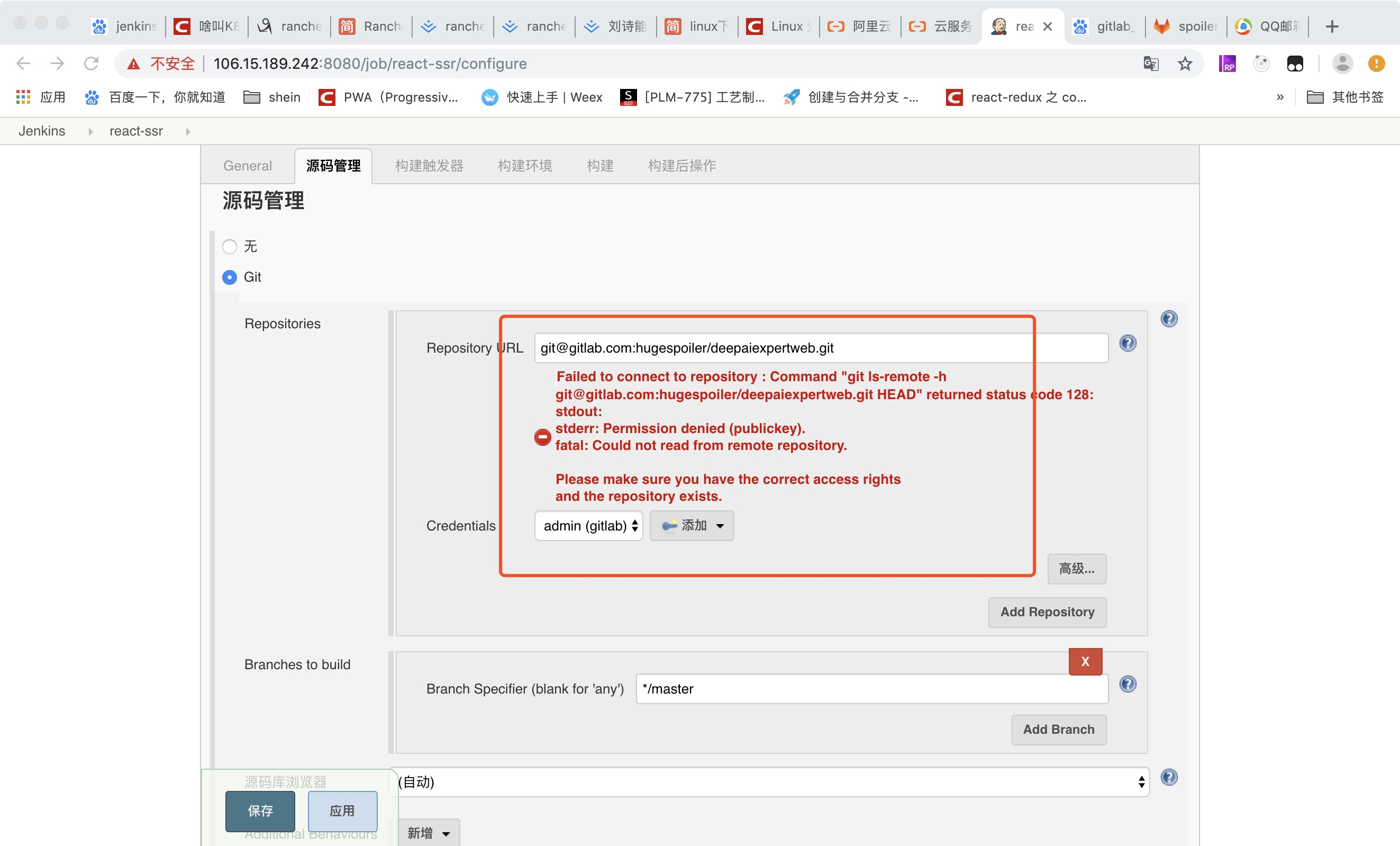Click the Google Translate icon in address bar
Screen dimensions: 1400x846
point(1151,64)
